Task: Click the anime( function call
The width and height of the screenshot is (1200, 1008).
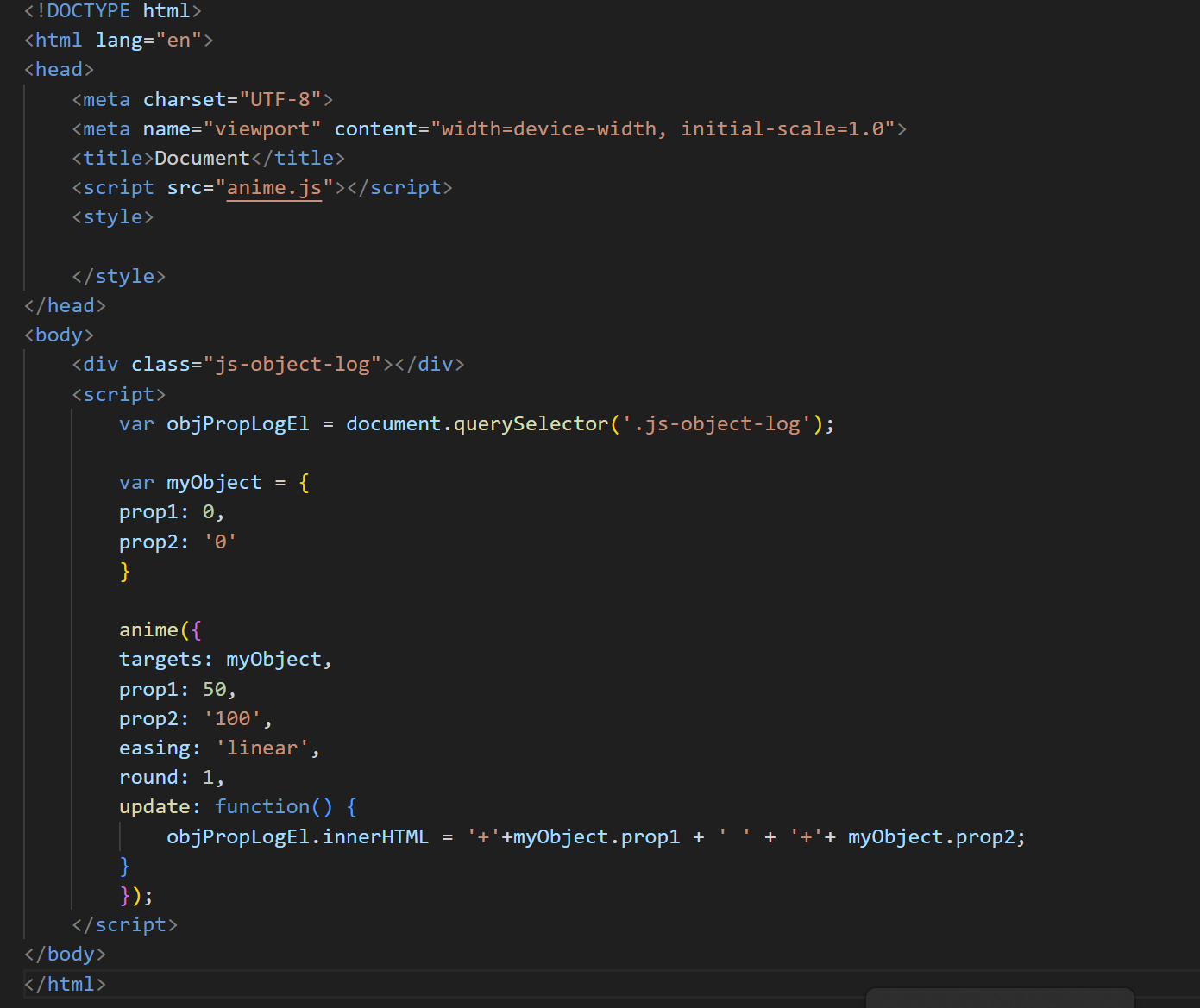Action: point(154,630)
